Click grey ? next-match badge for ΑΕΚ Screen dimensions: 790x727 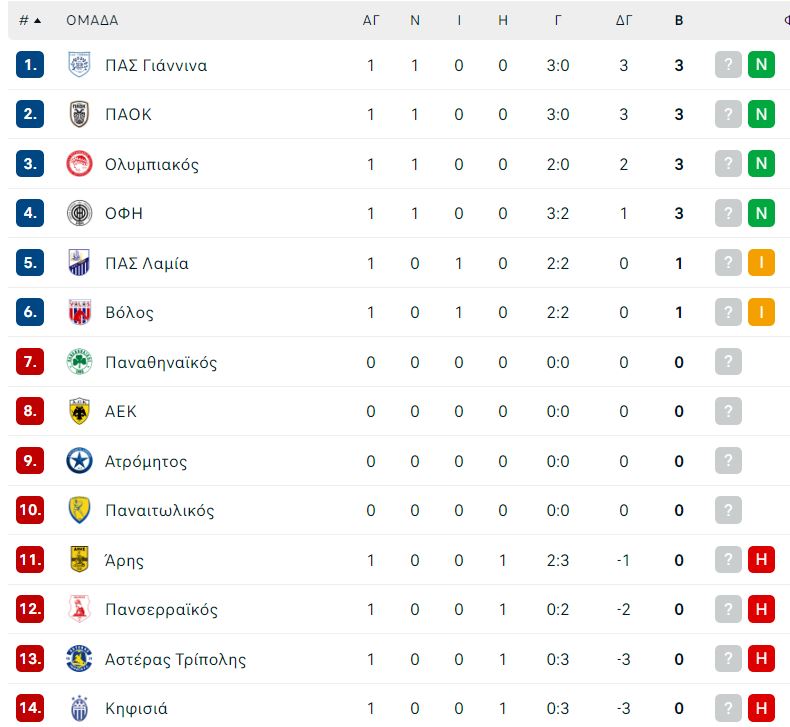coord(728,411)
